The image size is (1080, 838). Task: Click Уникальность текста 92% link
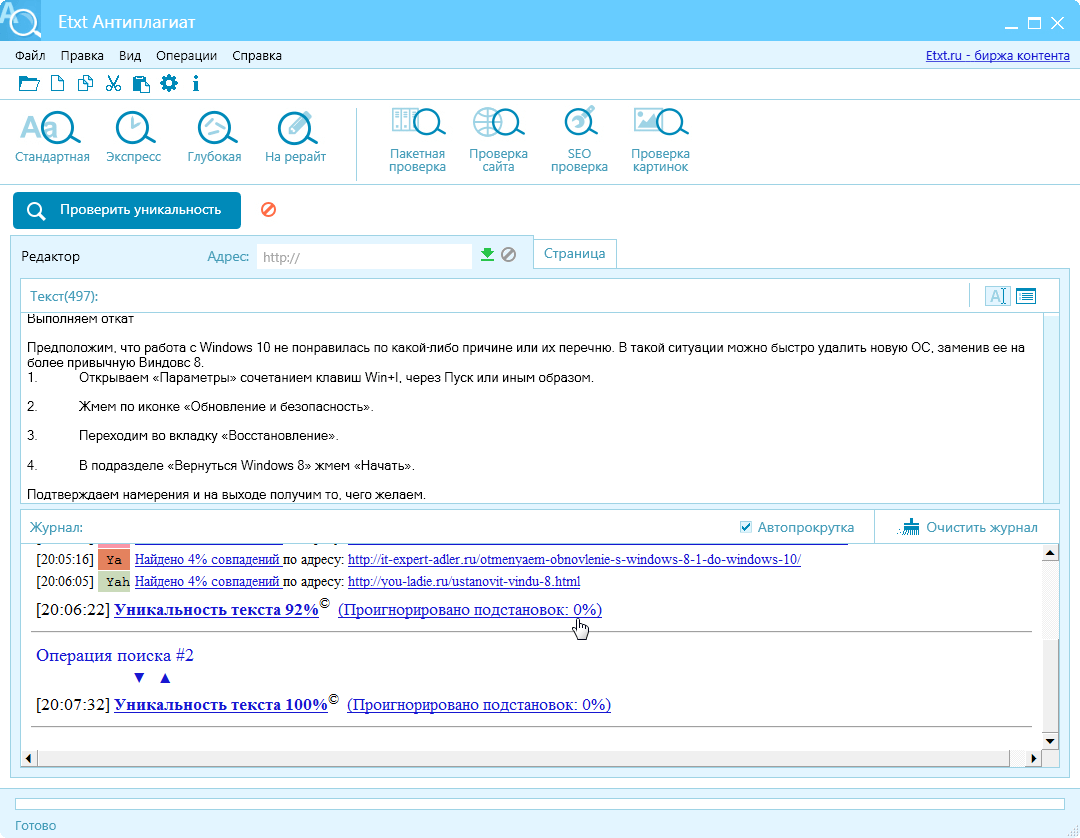click(x=216, y=610)
